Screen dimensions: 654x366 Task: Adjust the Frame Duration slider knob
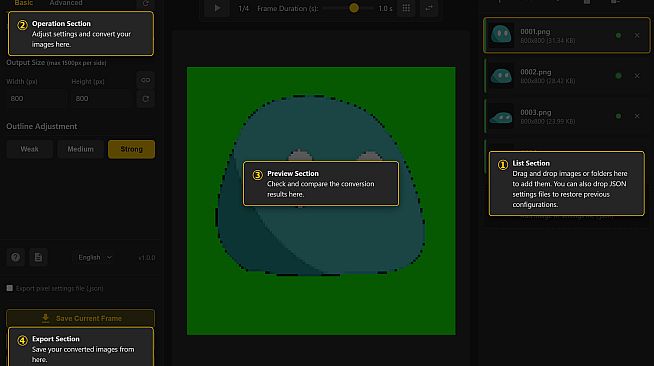point(354,8)
